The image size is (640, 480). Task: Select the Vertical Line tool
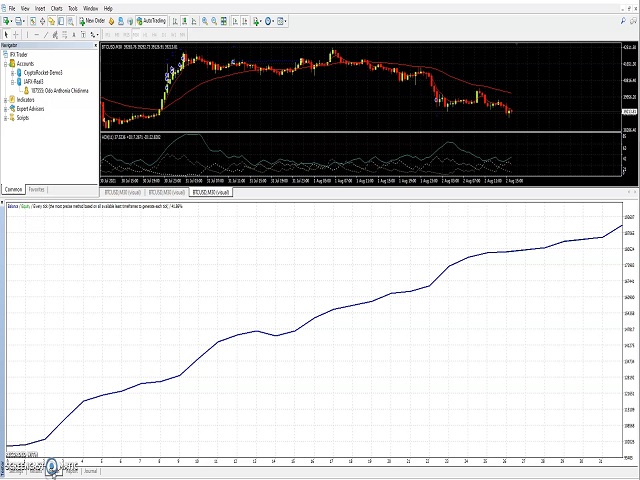click(27, 35)
